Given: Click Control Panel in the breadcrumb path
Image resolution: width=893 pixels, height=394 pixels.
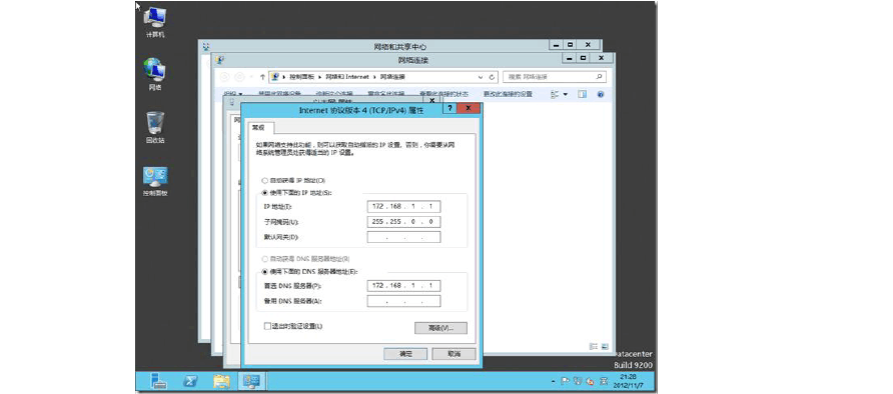Looking at the screenshot, I should click(x=302, y=77).
